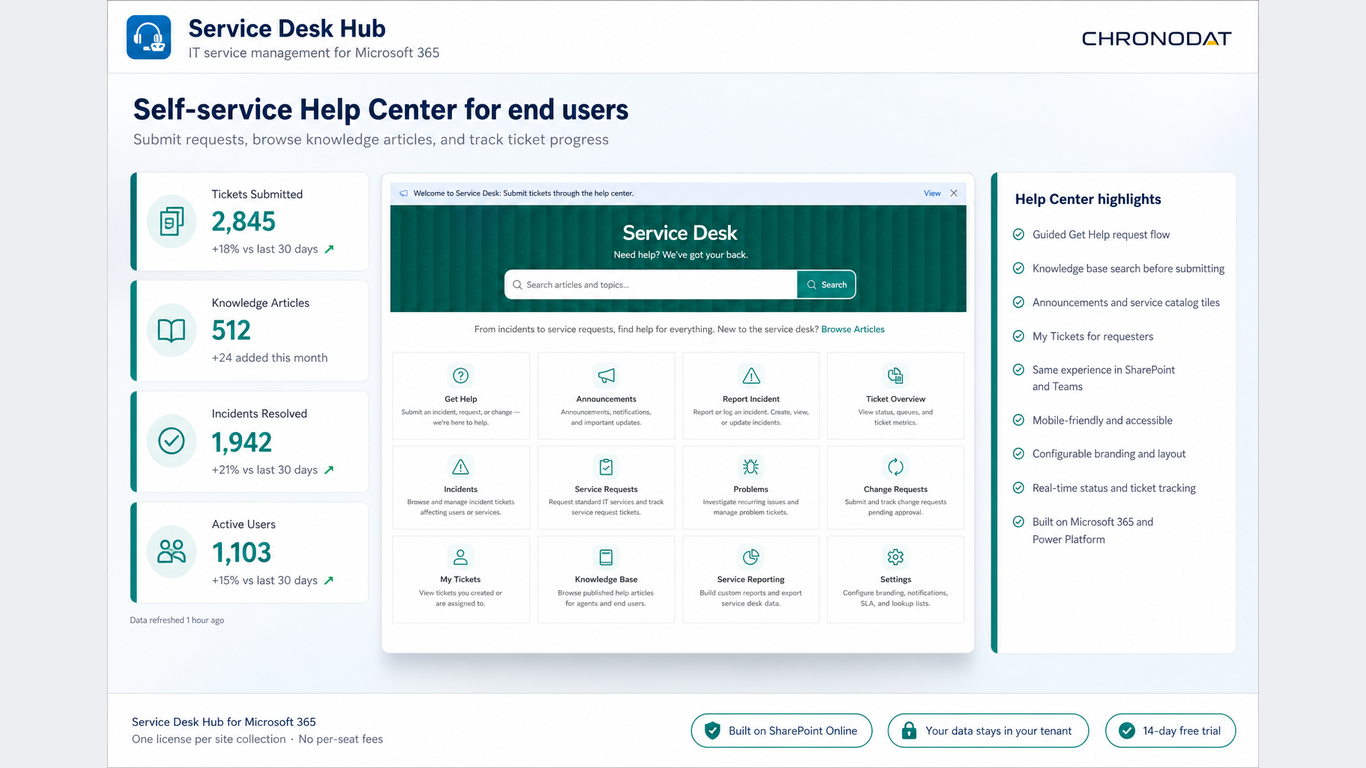Click the Incidents Resolved checkmark circle icon
Image resolution: width=1366 pixels, height=768 pixels.
(x=172, y=441)
